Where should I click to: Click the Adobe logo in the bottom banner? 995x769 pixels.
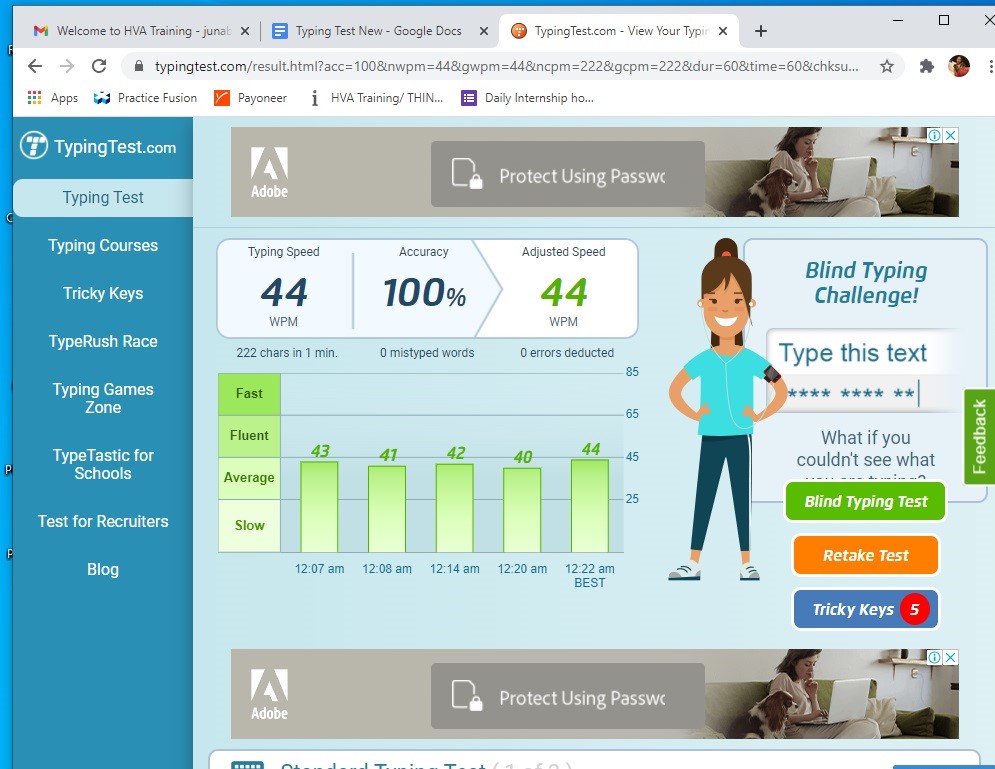(269, 695)
